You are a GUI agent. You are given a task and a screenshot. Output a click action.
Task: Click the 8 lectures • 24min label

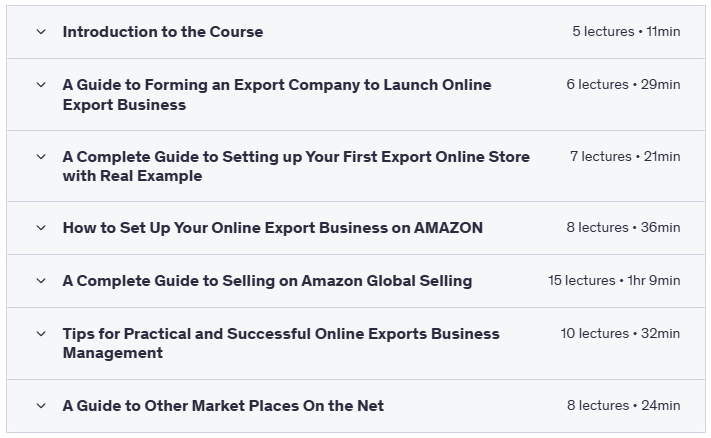(x=623, y=406)
